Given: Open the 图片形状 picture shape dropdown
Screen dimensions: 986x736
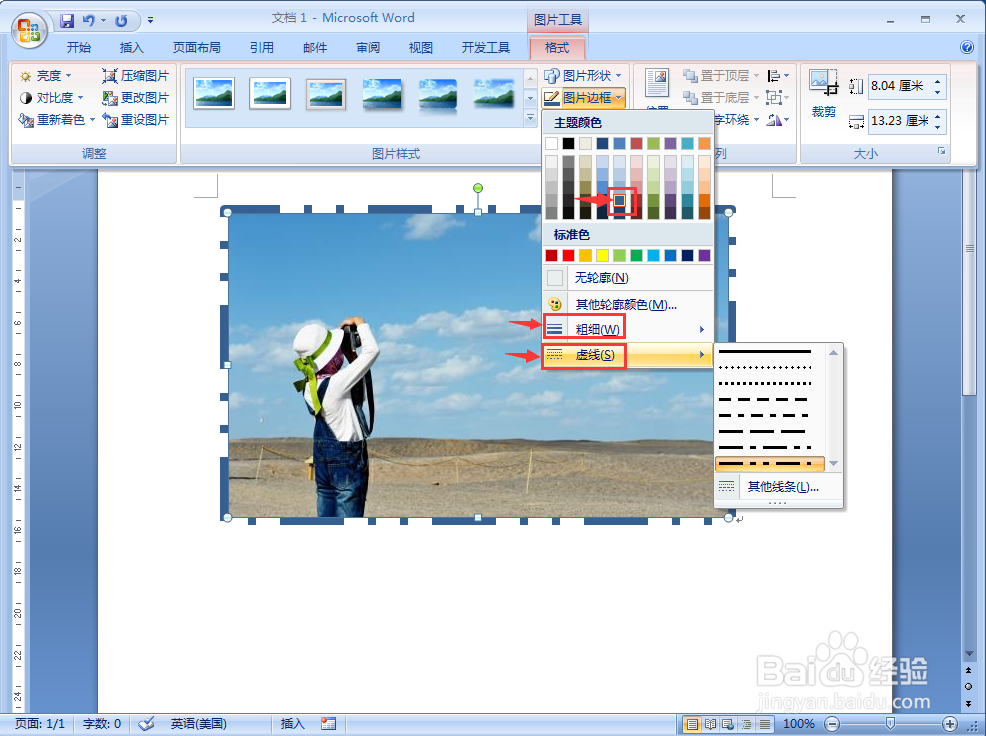Looking at the screenshot, I should (x=584, y=75).
